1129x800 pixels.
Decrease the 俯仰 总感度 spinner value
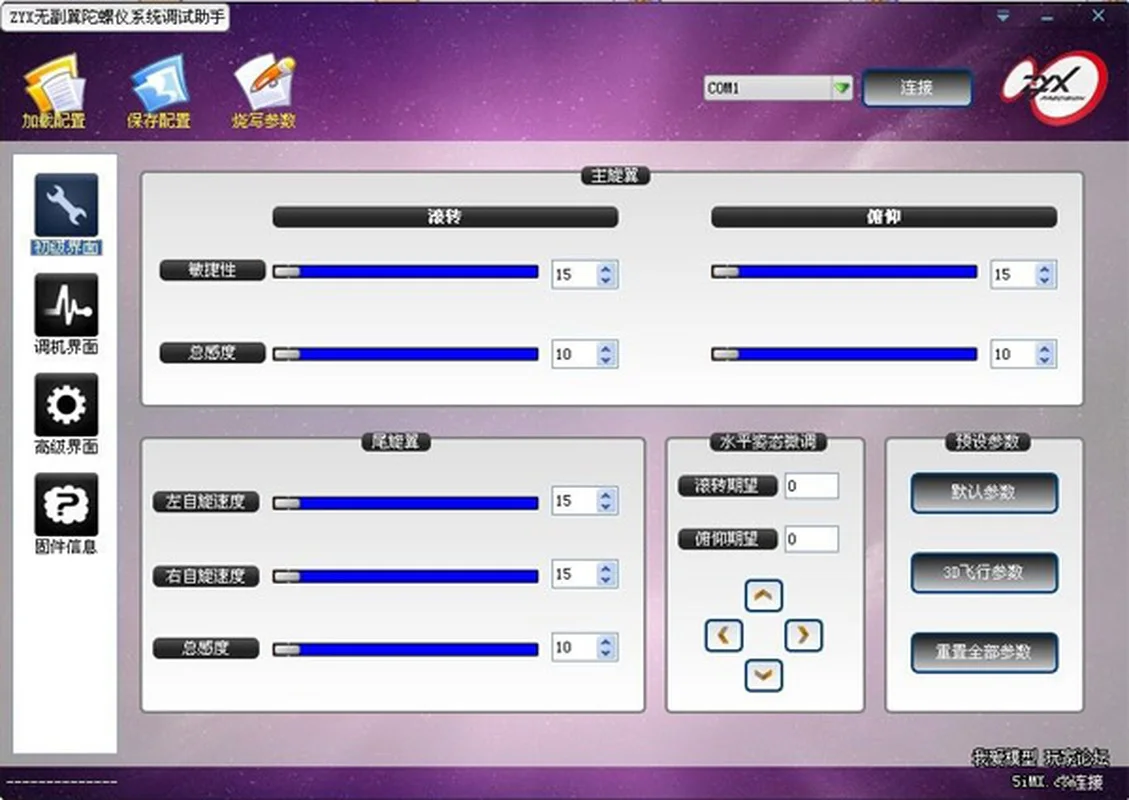click(1045, 360)
